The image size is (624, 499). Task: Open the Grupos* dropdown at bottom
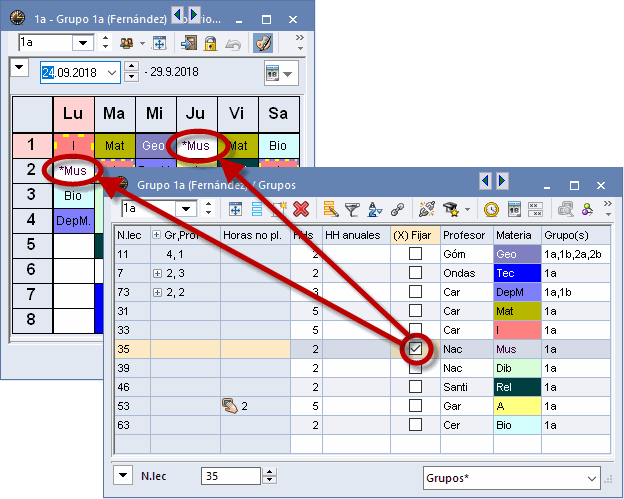[x=590, y=477]
